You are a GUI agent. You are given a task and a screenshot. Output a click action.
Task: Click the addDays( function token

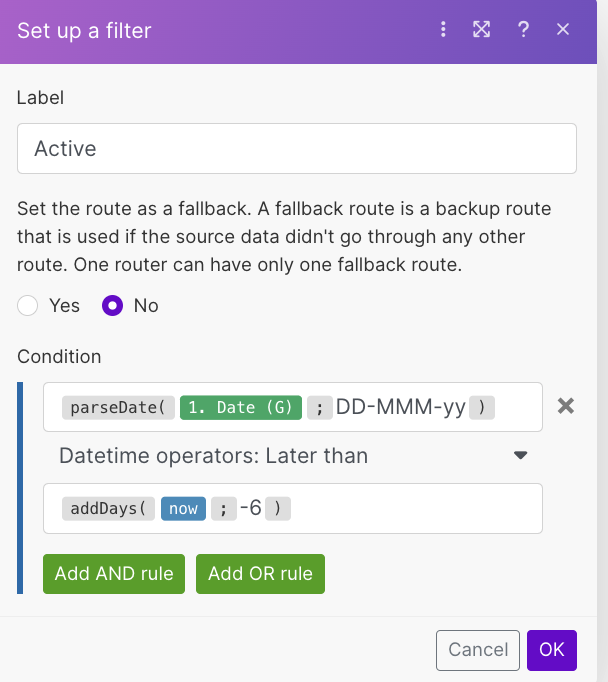tap(108, 509)
